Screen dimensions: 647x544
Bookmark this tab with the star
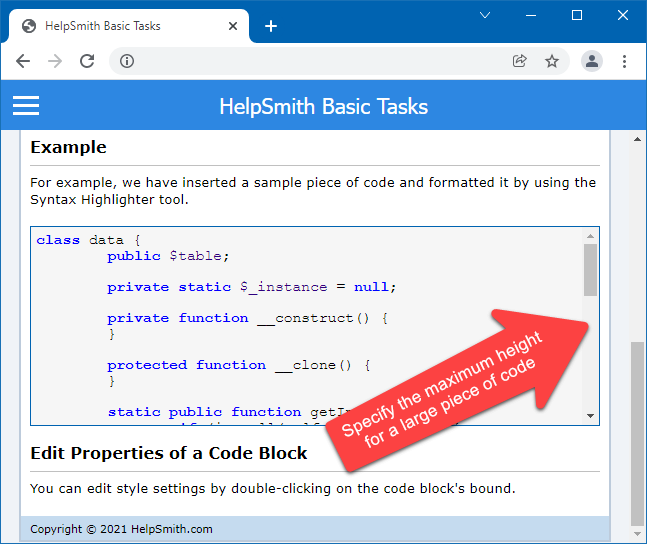coord(552,61)
